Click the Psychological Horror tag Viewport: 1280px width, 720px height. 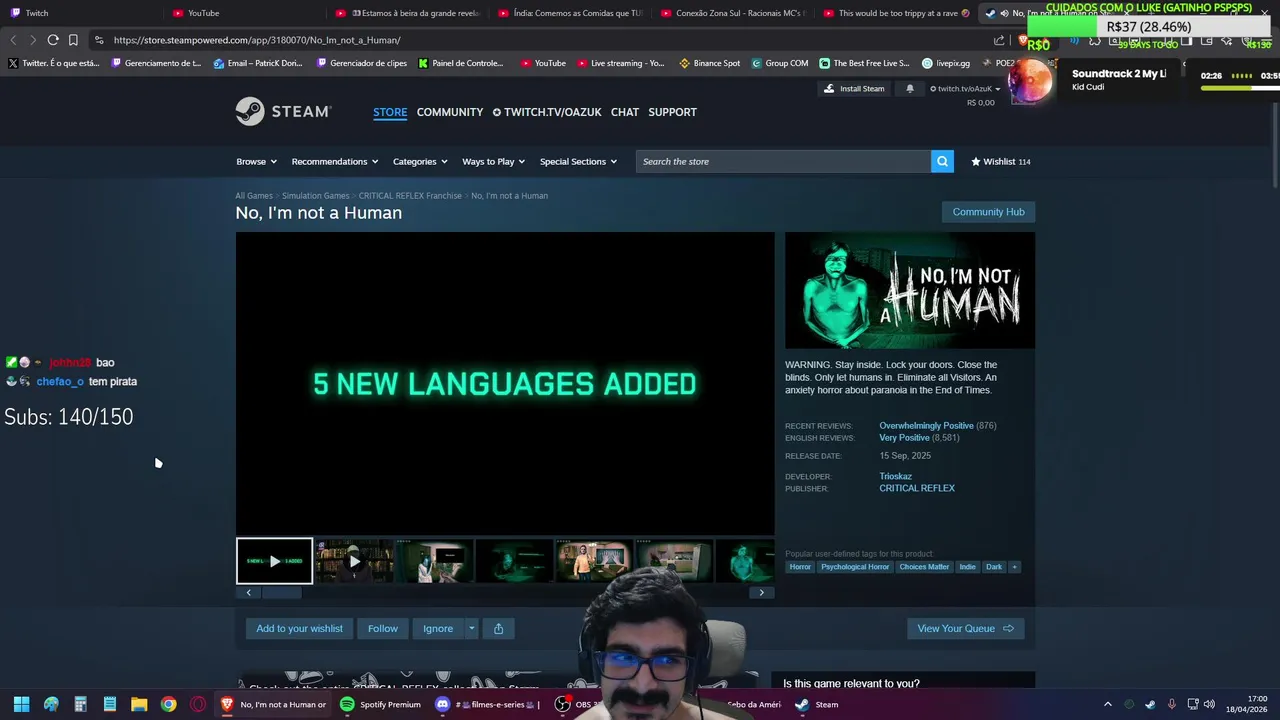[855, 567]
